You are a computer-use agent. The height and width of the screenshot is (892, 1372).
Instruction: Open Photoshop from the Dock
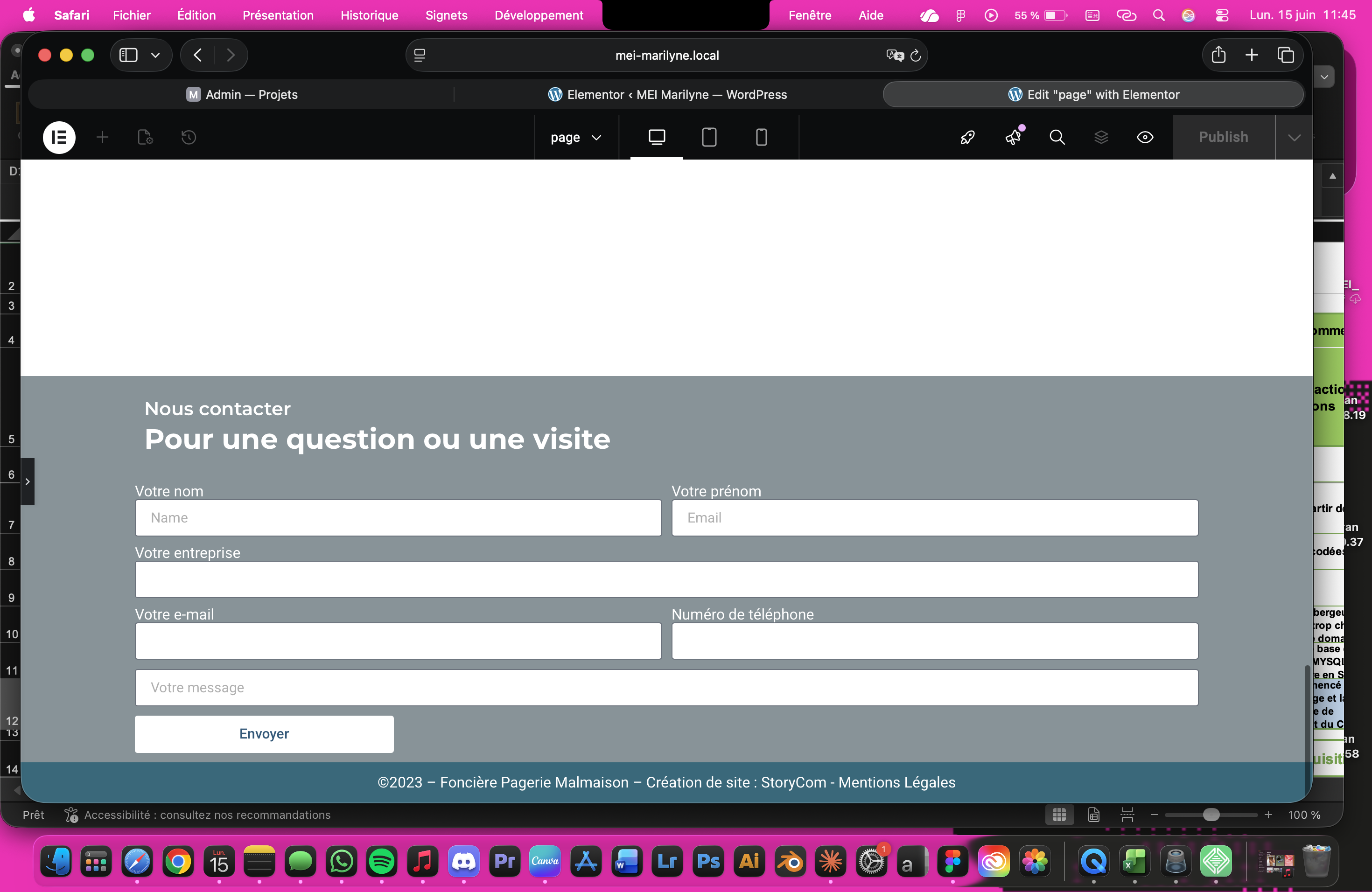click(x=708, y=862)
